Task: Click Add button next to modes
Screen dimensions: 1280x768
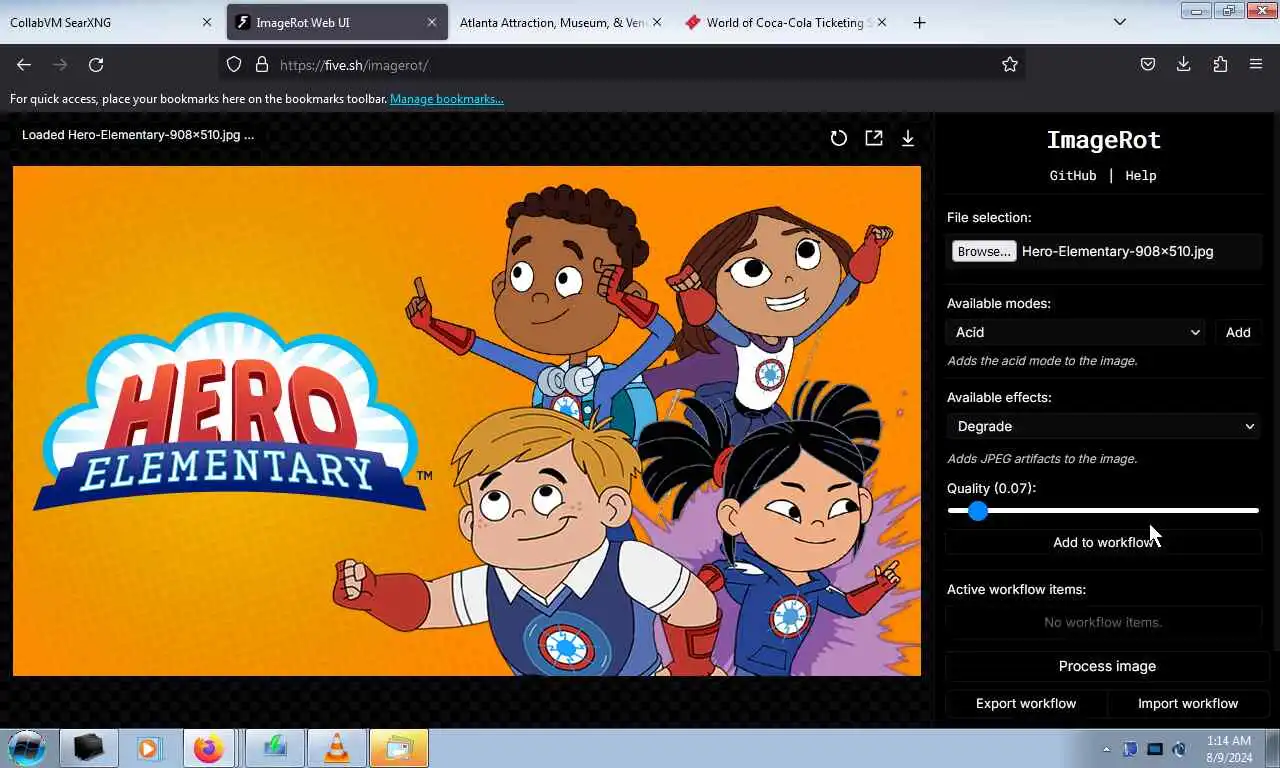Action: click(x=1238, y=332)
